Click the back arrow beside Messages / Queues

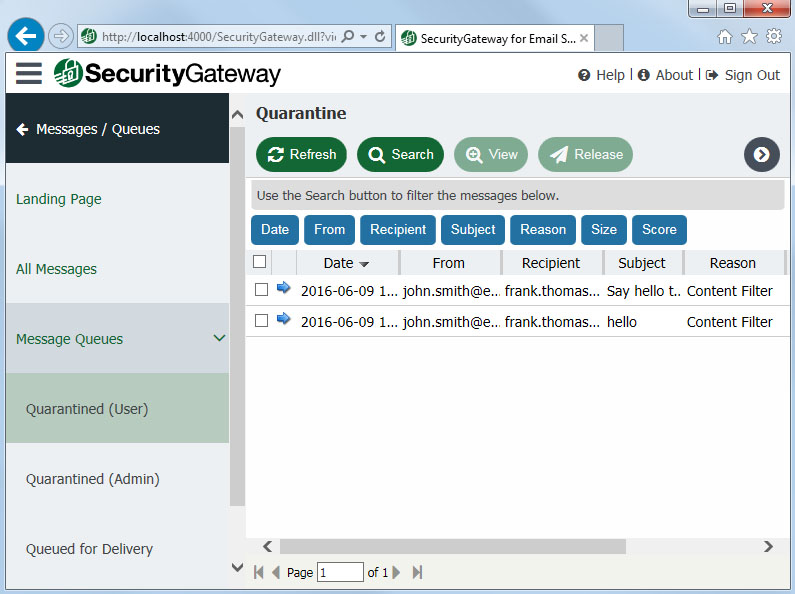click(x=22, y=129)
